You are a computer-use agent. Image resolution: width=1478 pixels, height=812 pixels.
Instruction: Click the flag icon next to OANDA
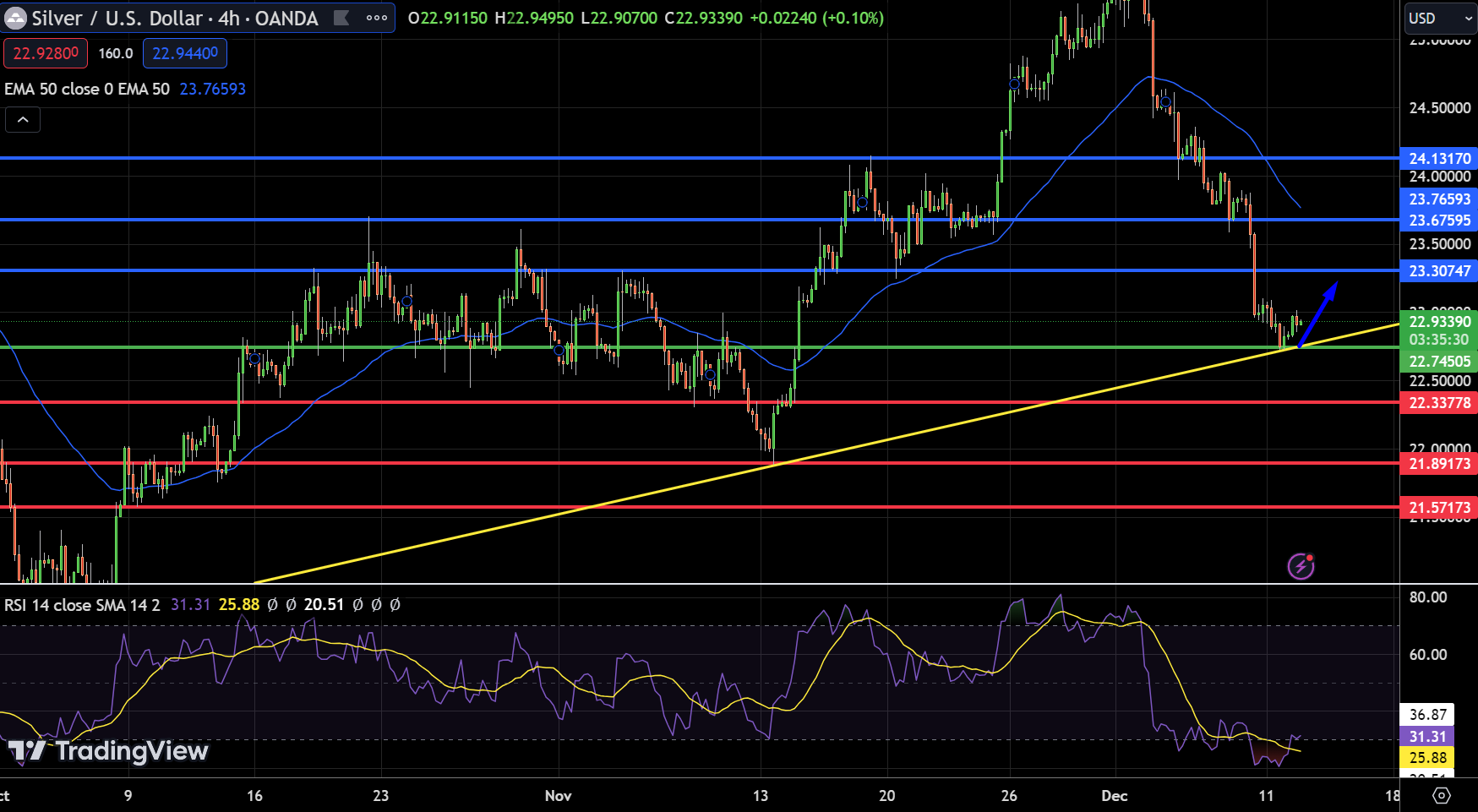[343, 18]
